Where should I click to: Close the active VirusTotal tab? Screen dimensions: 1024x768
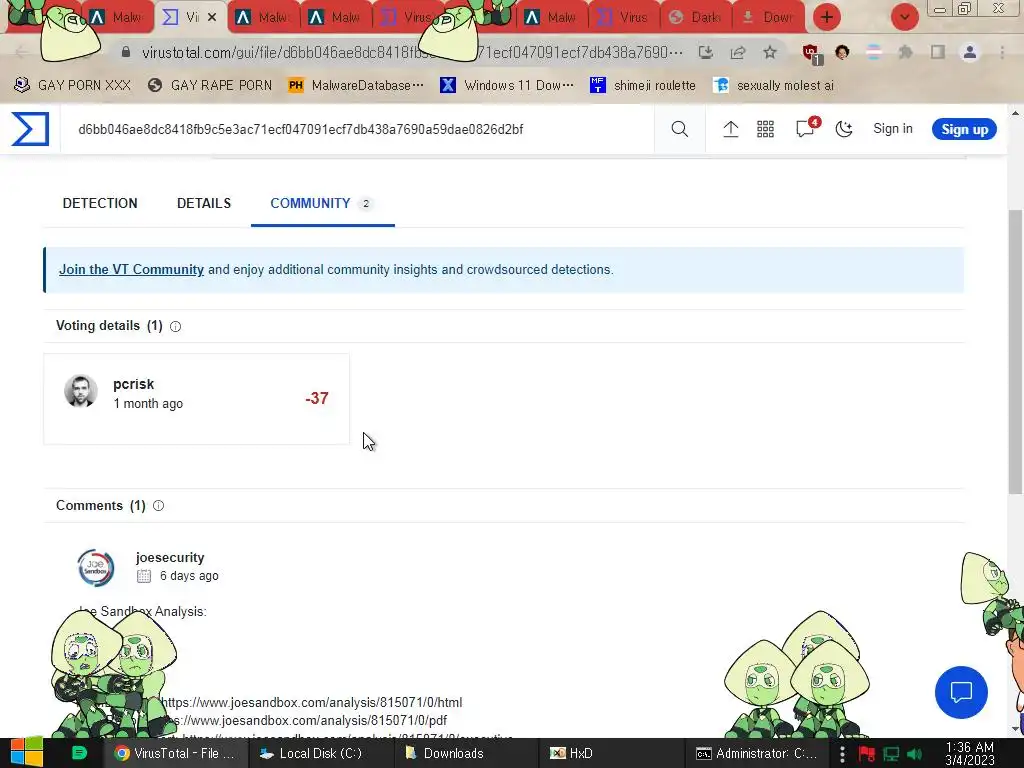pos(212,18)
